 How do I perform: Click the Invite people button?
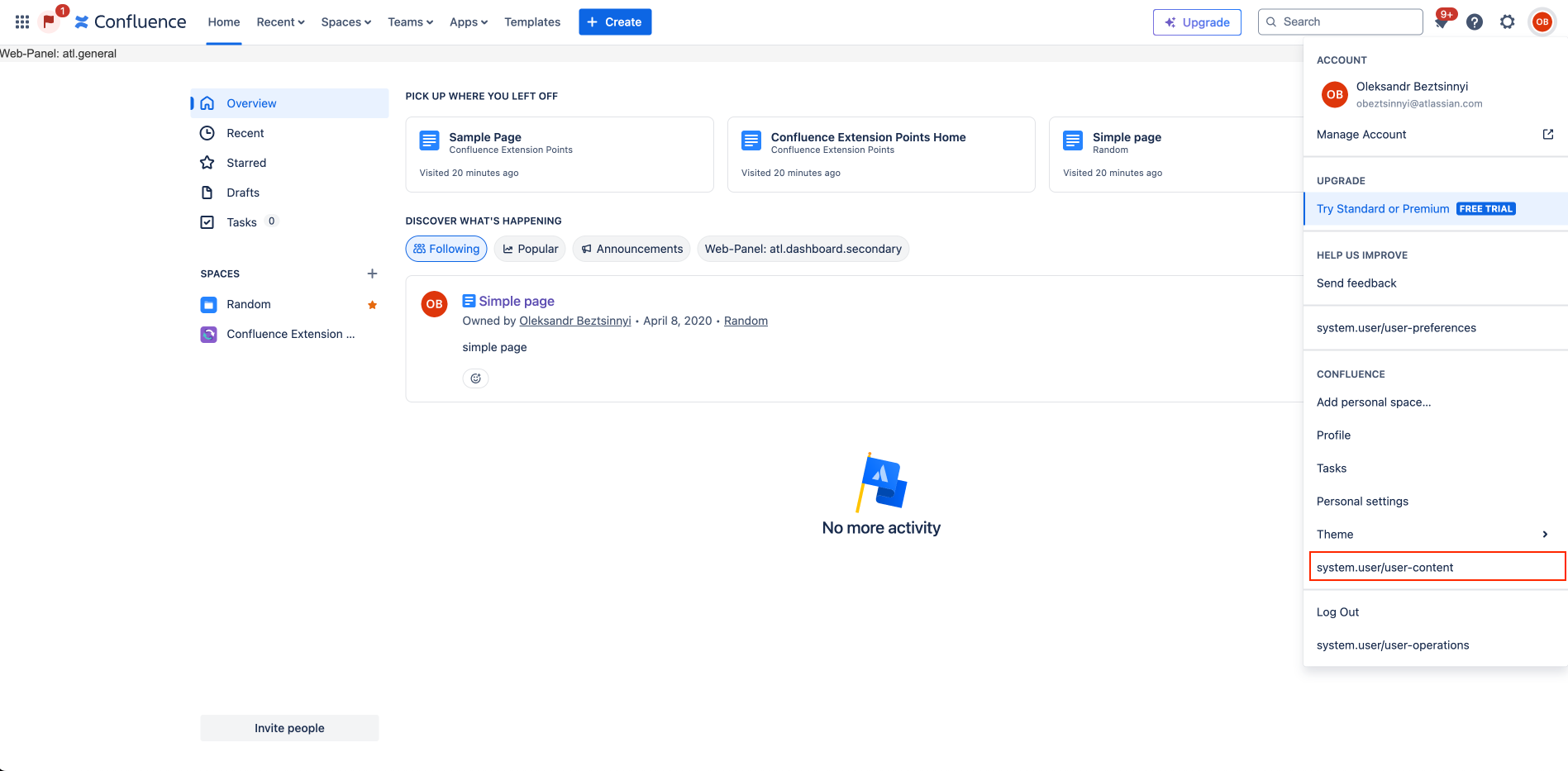pyautogui.click(x=289, y=728)
